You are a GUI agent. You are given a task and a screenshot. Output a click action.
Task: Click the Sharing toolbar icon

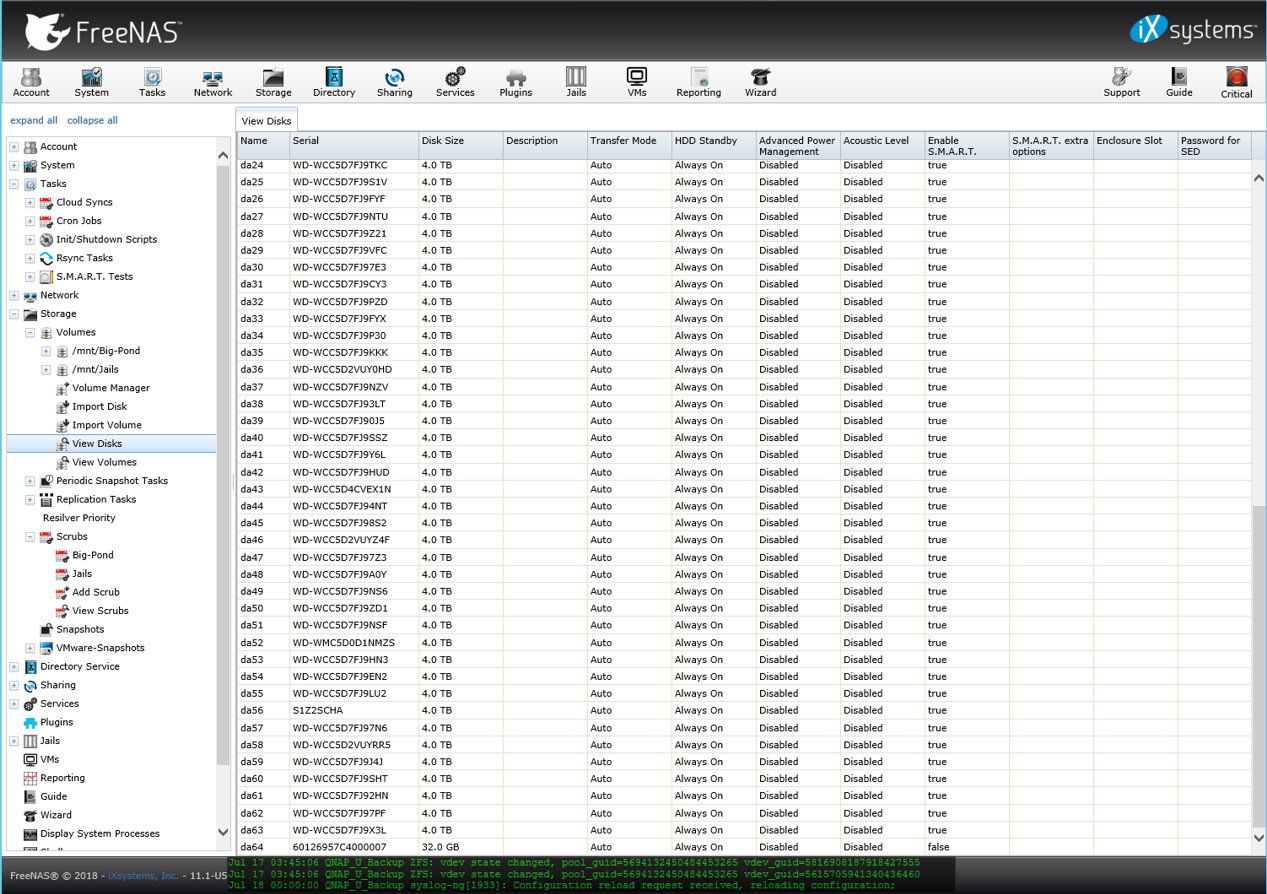(x=394, y=82)
